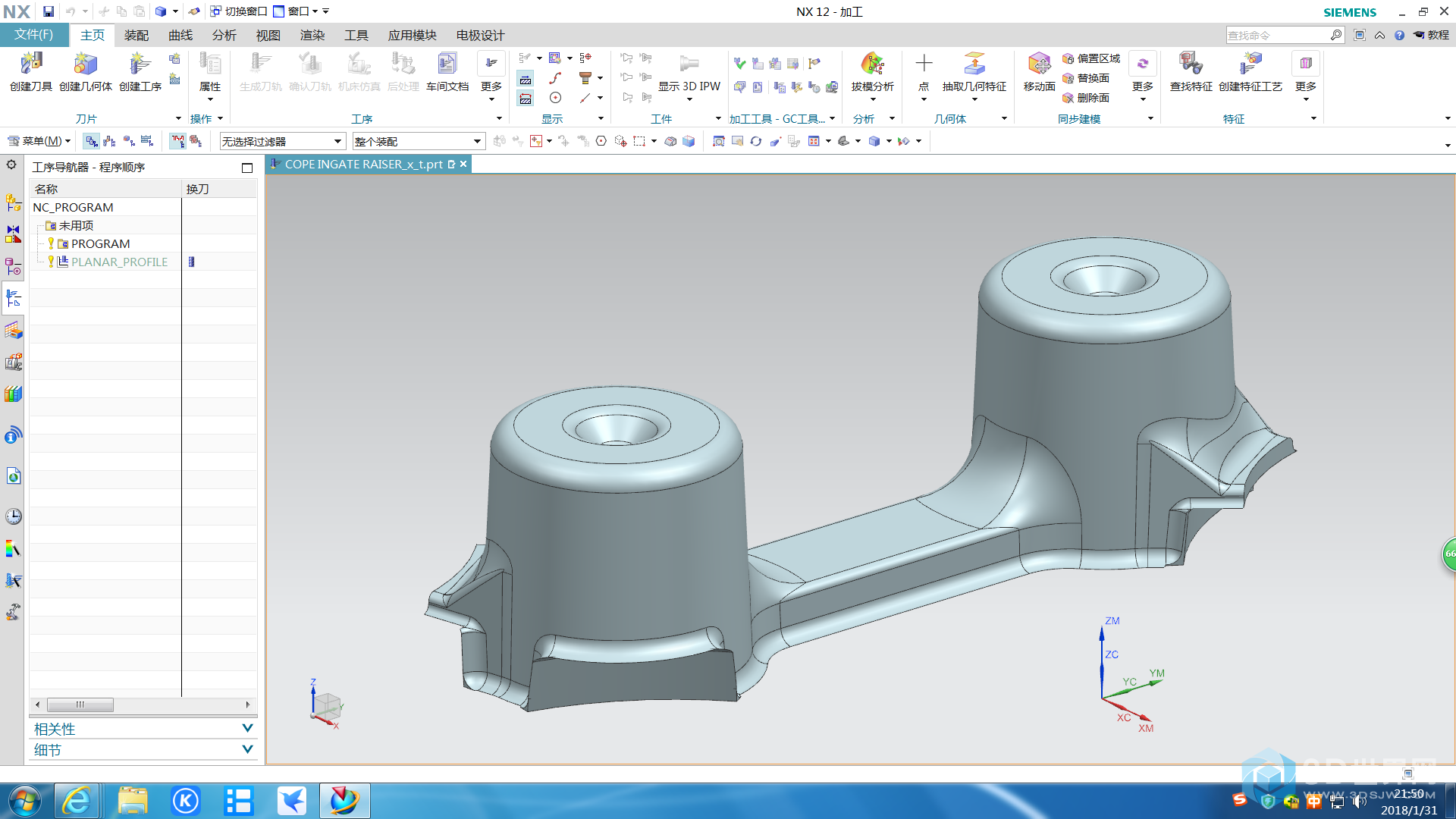Open the help question mark icon
Viewport: 1456px width, 819px height.
pos(1399,35)
